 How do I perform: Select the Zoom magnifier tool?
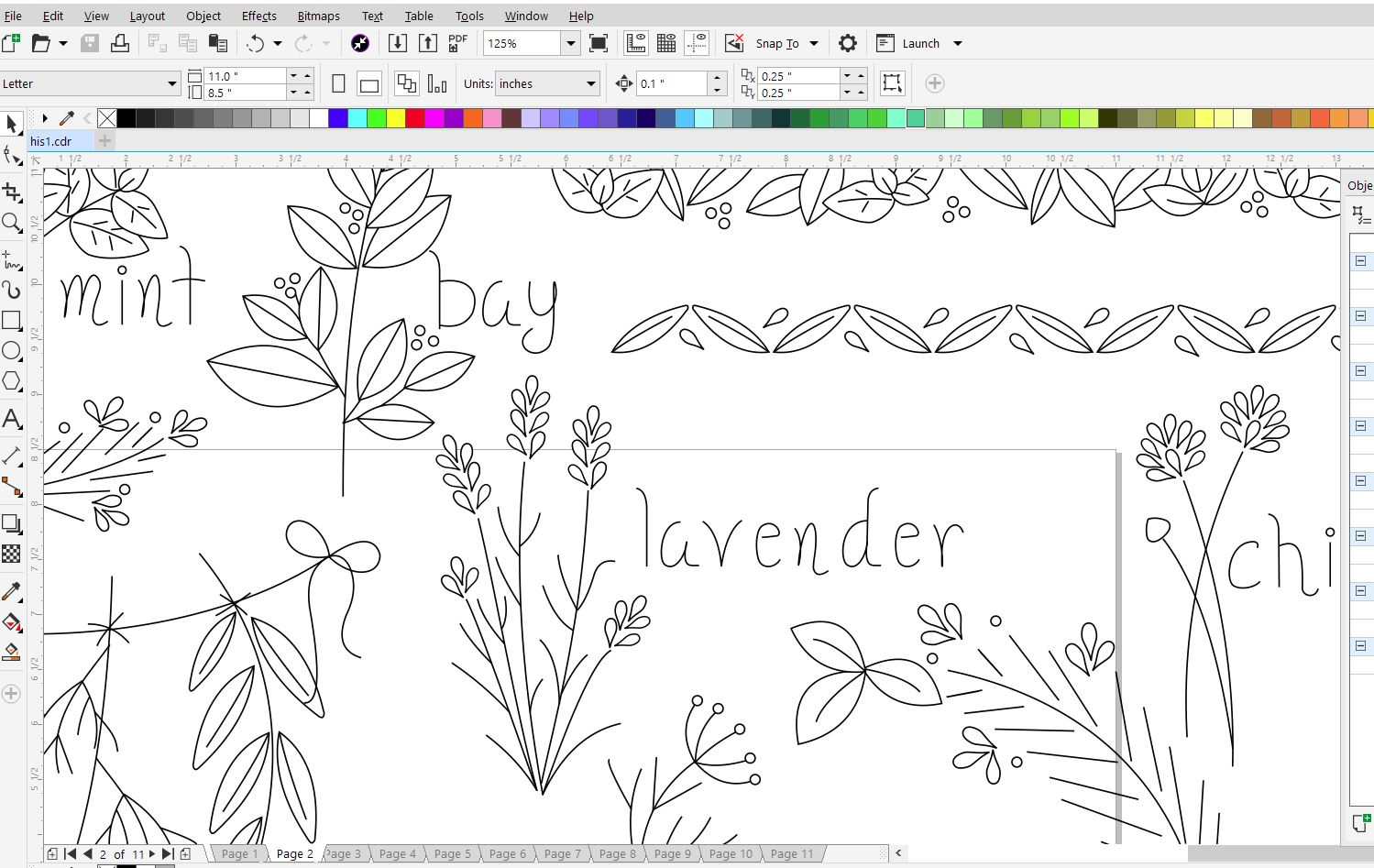point(12,223)
